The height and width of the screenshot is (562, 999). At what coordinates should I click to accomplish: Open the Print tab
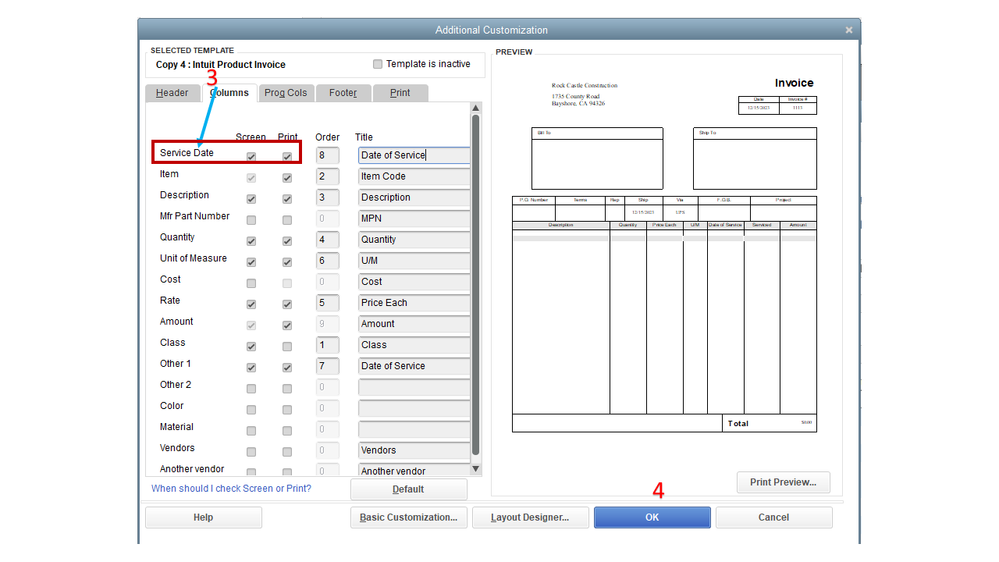pos(400,93)
